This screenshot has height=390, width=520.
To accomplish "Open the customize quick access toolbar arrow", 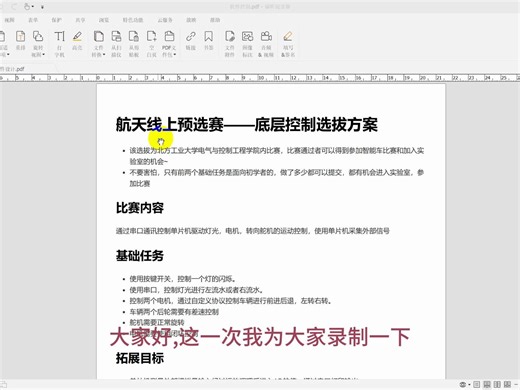I will [x=42, y=7].
